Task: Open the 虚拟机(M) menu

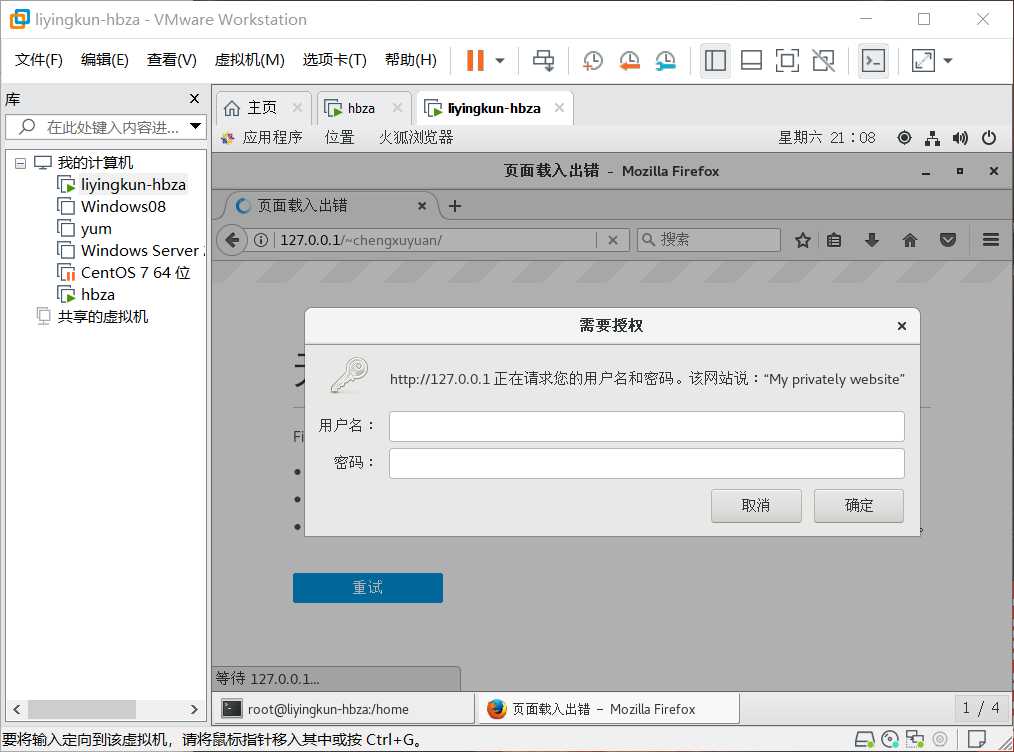Action: (250, 60)
